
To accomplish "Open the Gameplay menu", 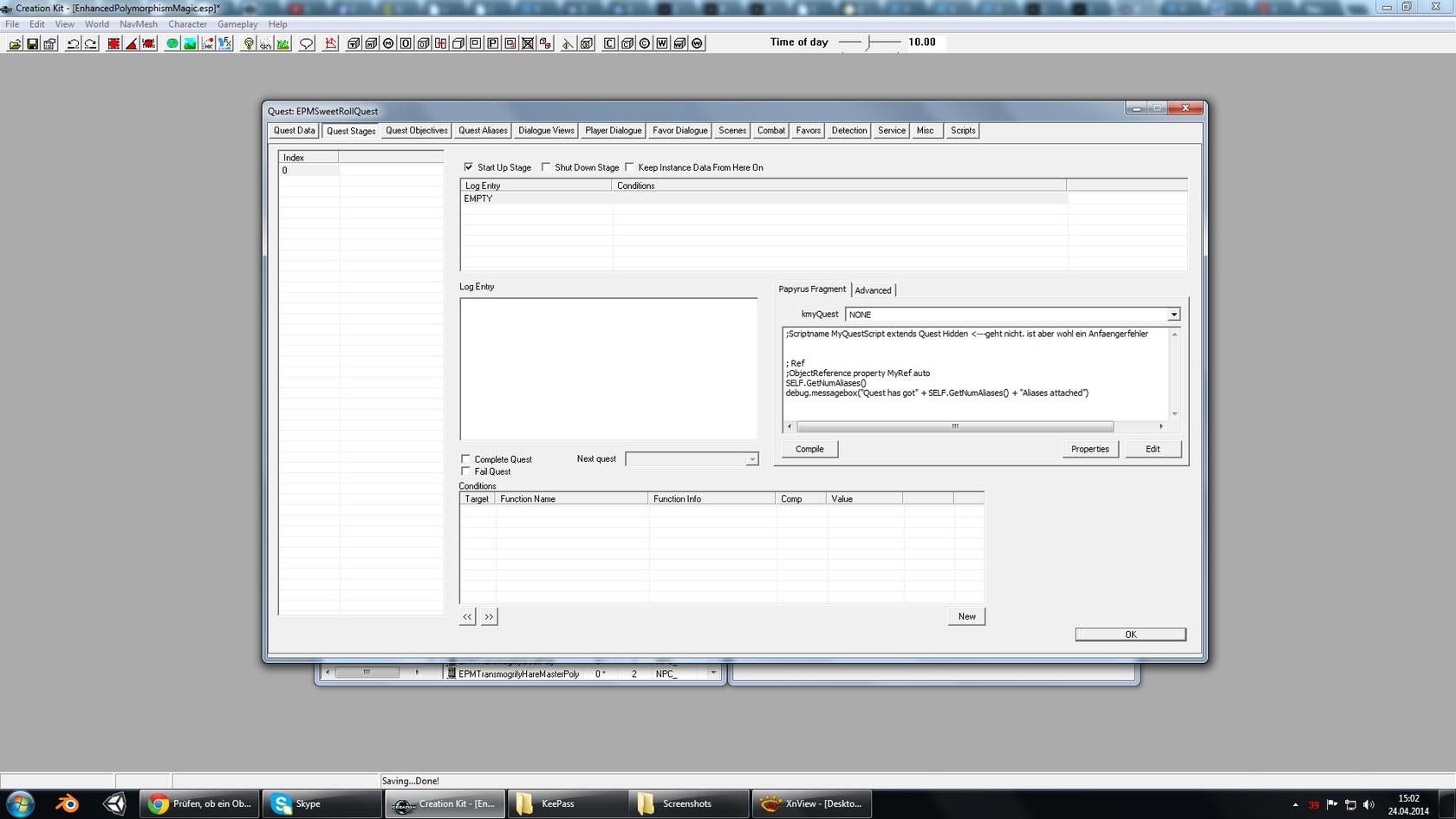I will pos(237,24).
